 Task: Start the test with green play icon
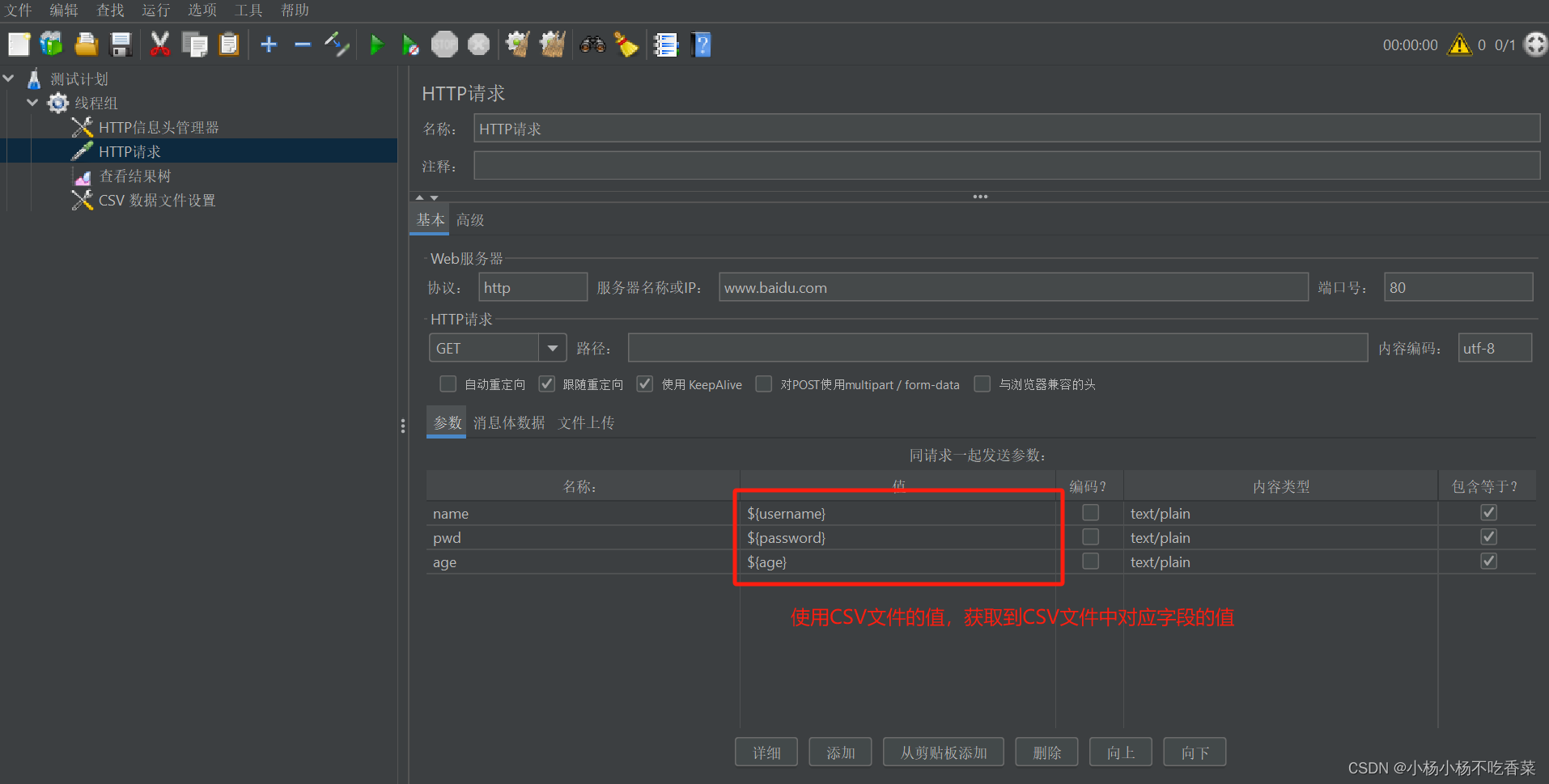[376, 44]
